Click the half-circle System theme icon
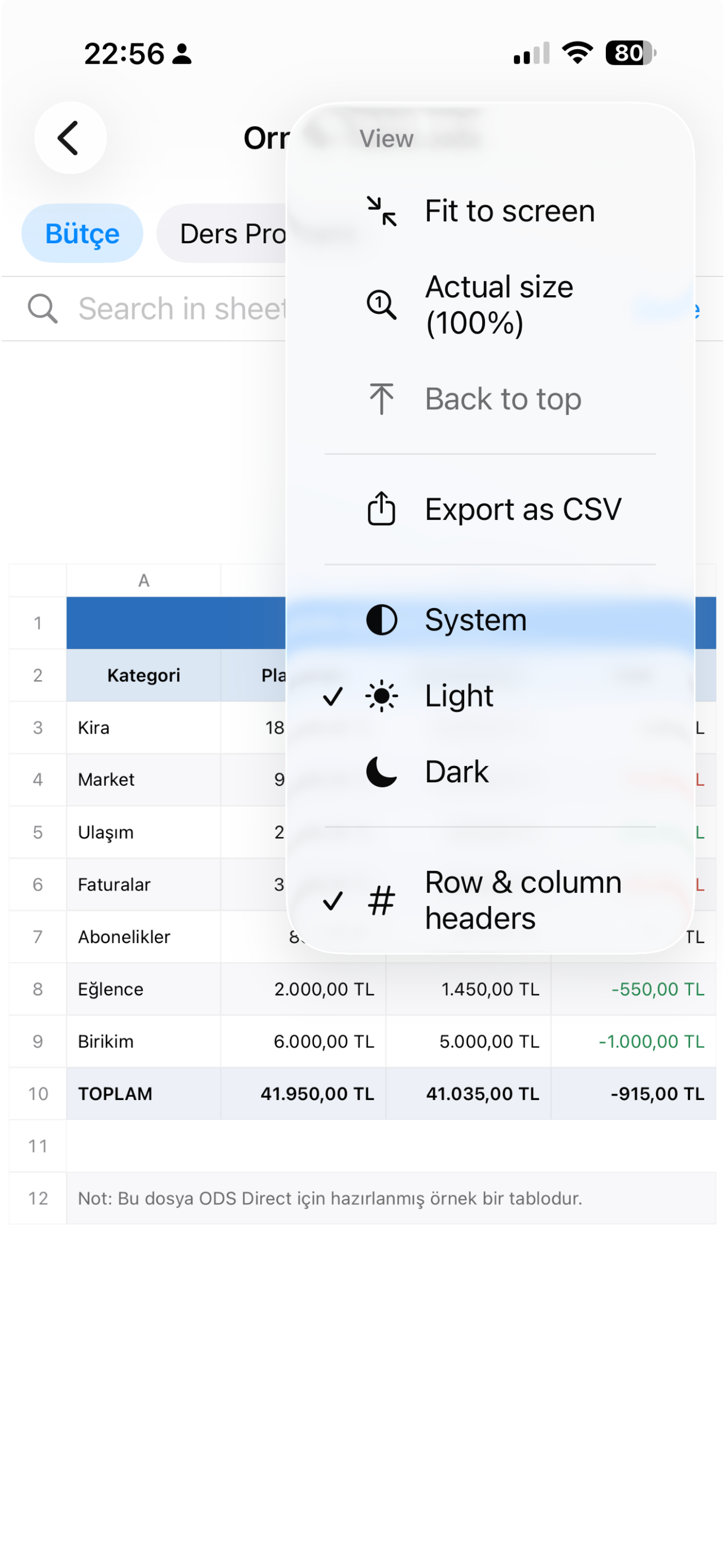Viewport: 725px width, 1568px height. pyautogui.click(x=382, y=620)
